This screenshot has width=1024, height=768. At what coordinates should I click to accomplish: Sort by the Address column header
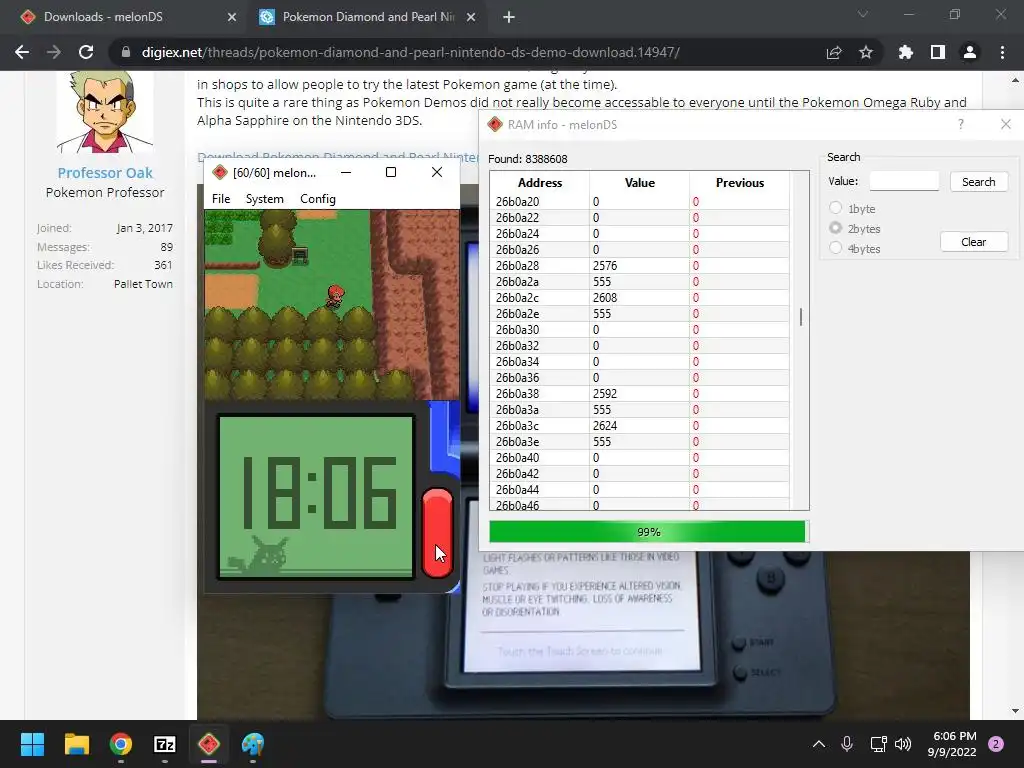[x=539, y=183]
